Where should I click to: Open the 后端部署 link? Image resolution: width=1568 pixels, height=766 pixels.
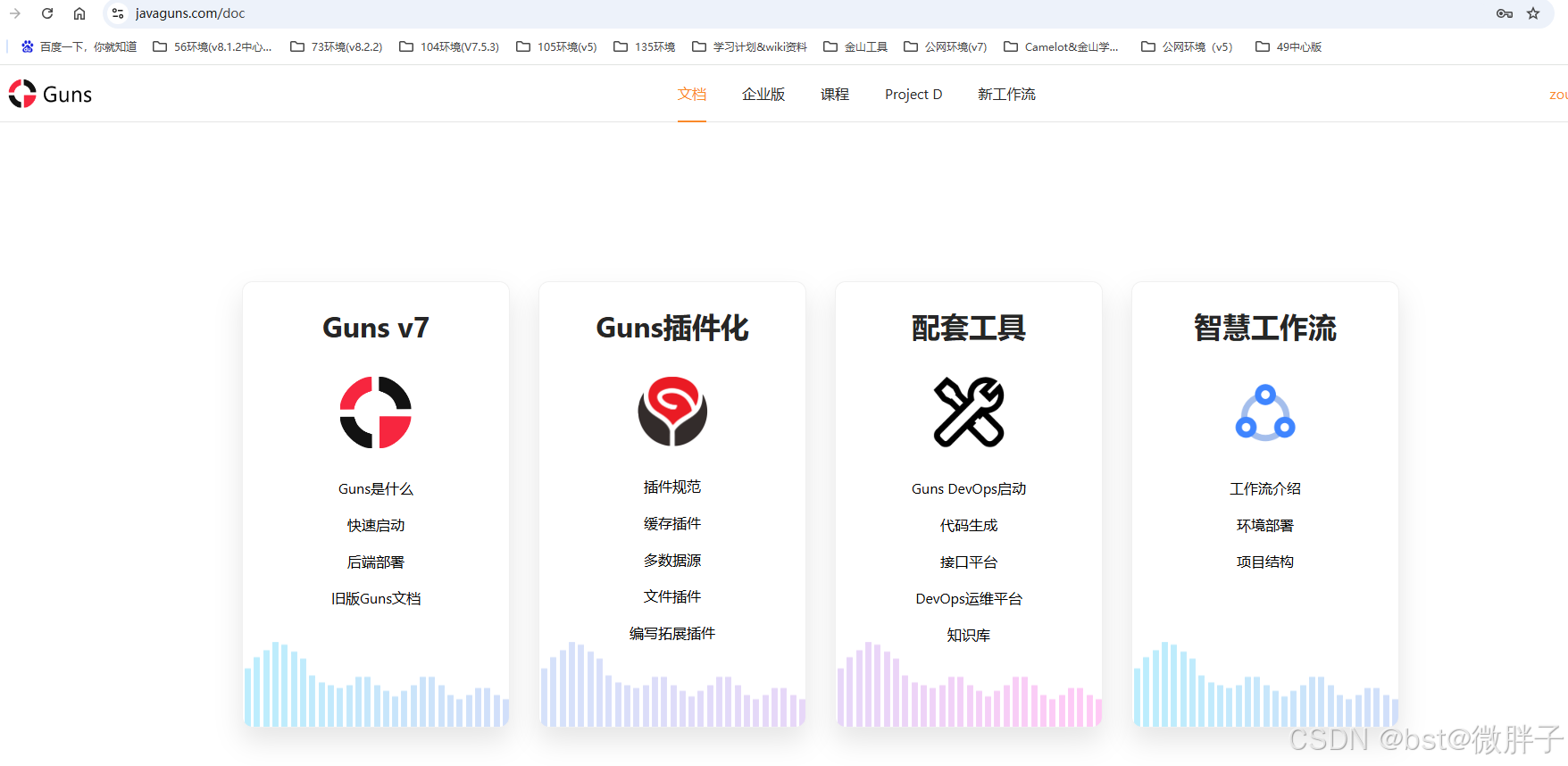coord(376,562)
